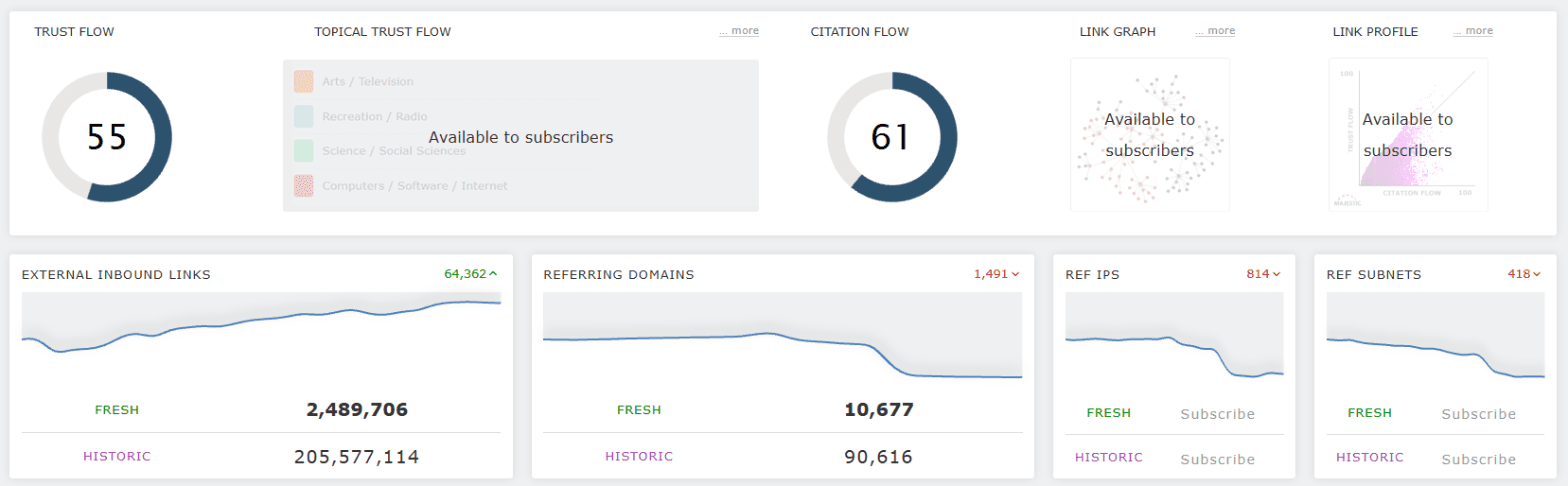The width and height of the screenshot is (1568, 486).
Task: Click the Link Profile heading
Action: [x=1375, y=32]
